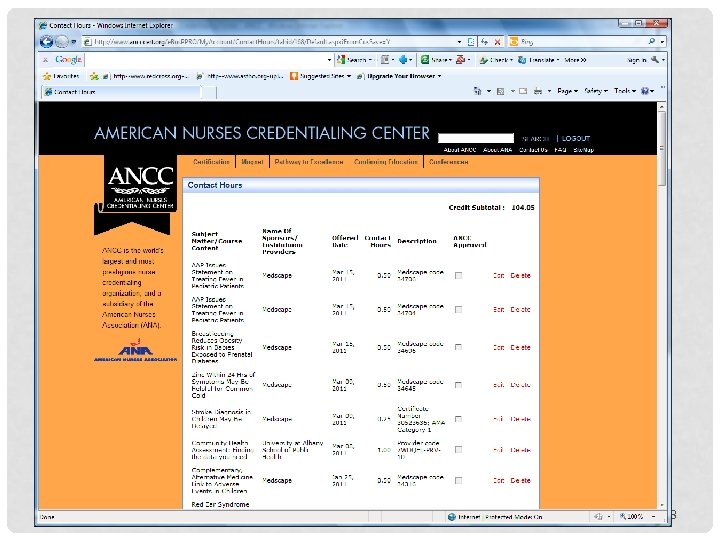This screenshot has width=720, height=540.
Task: Open the Contact Us header link
Action: coord(533,150)
